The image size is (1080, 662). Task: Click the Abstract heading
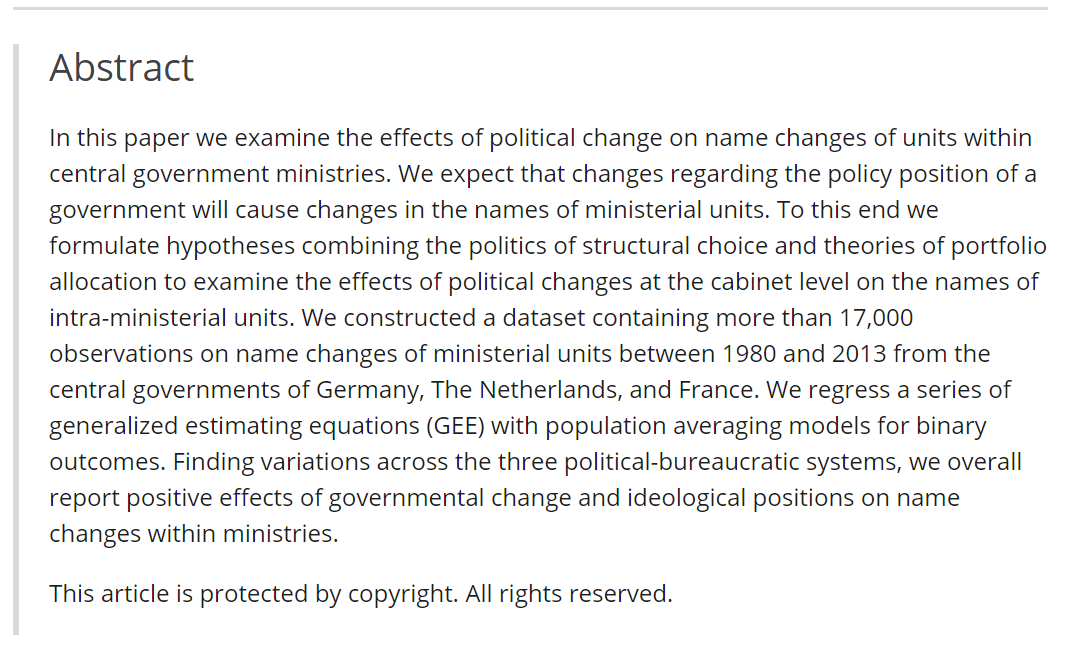121,68
